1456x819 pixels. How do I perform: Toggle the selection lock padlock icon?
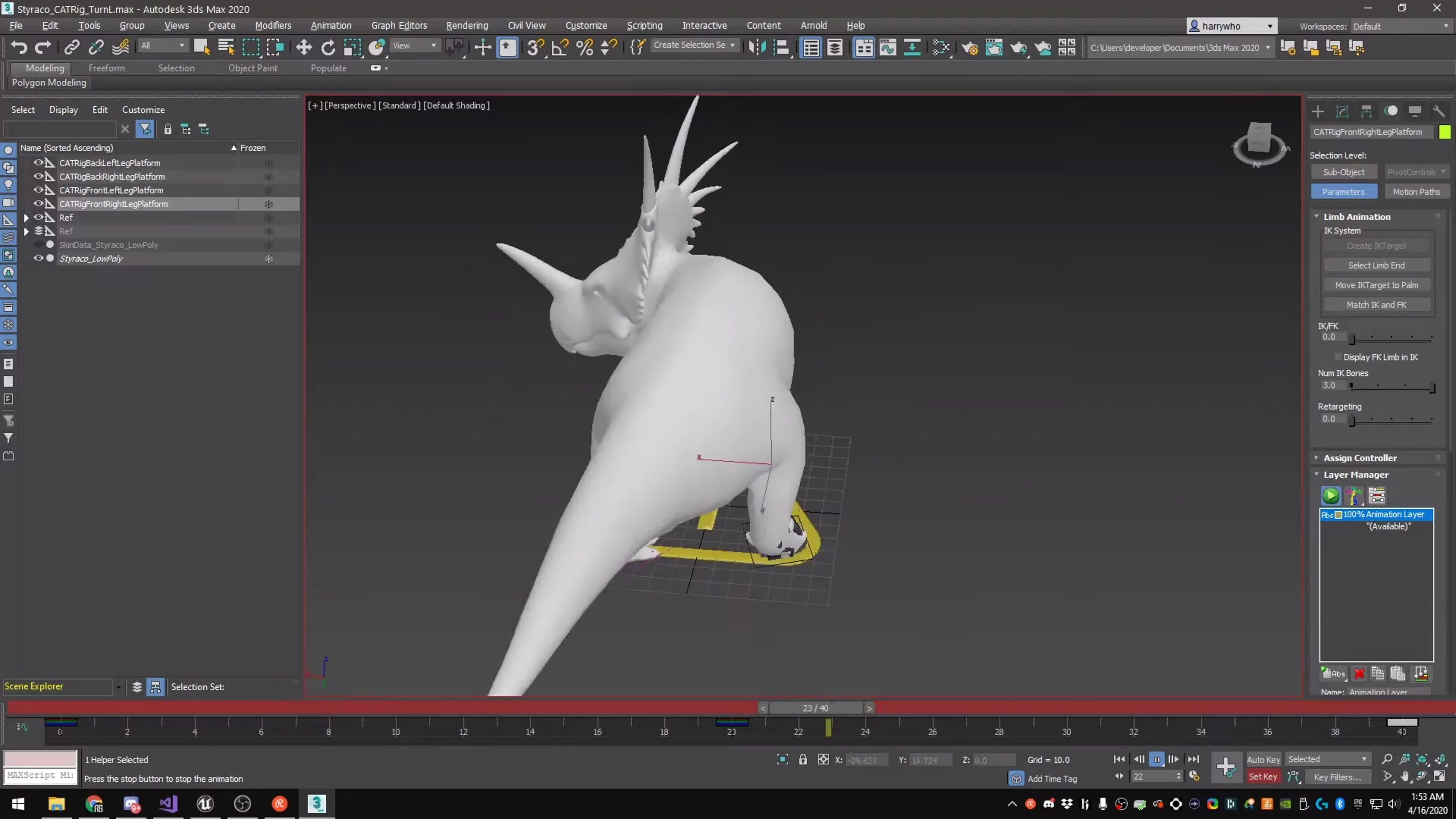[x=803, y=760]
